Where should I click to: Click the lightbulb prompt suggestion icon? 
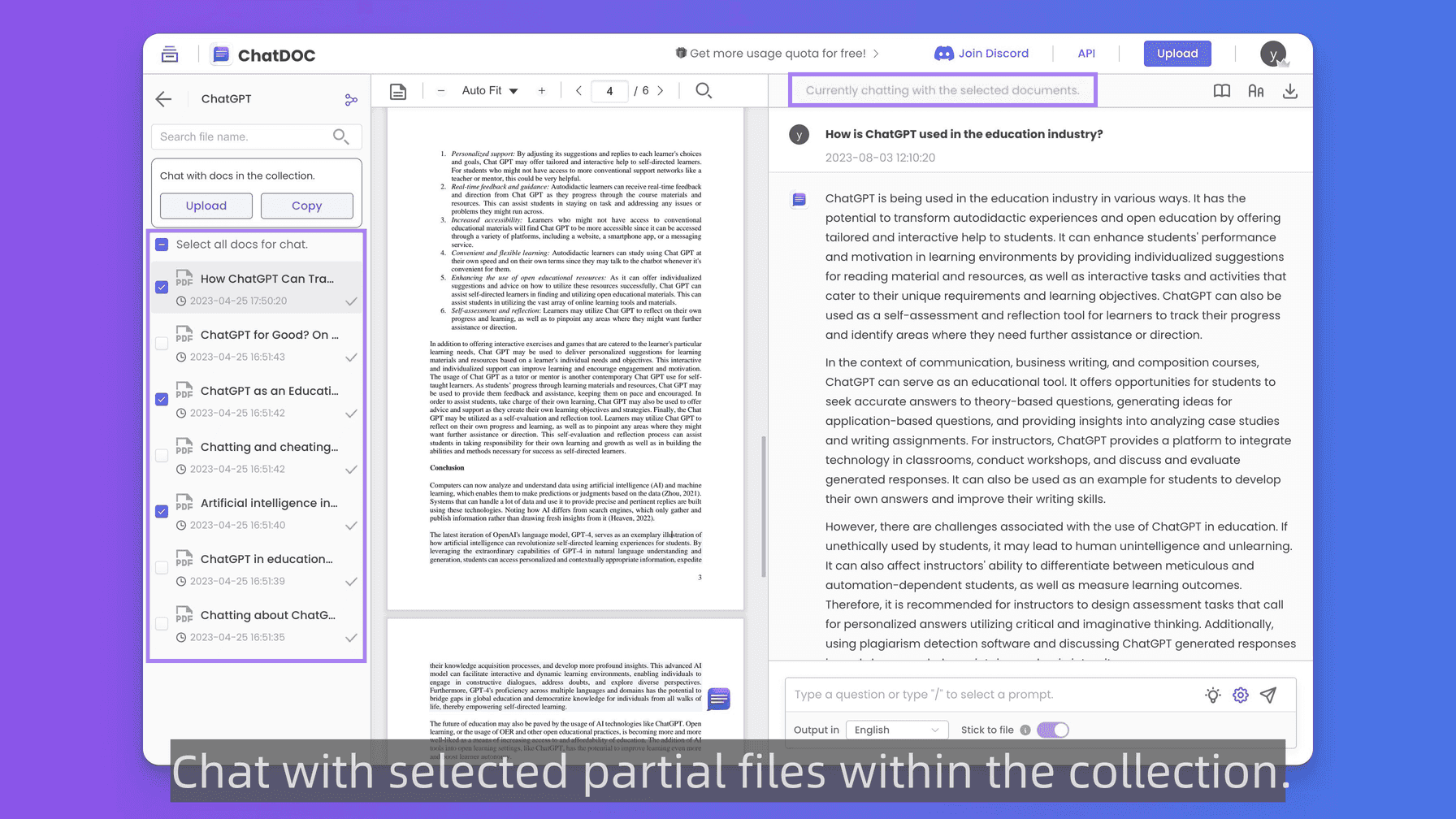(1212, 695)
